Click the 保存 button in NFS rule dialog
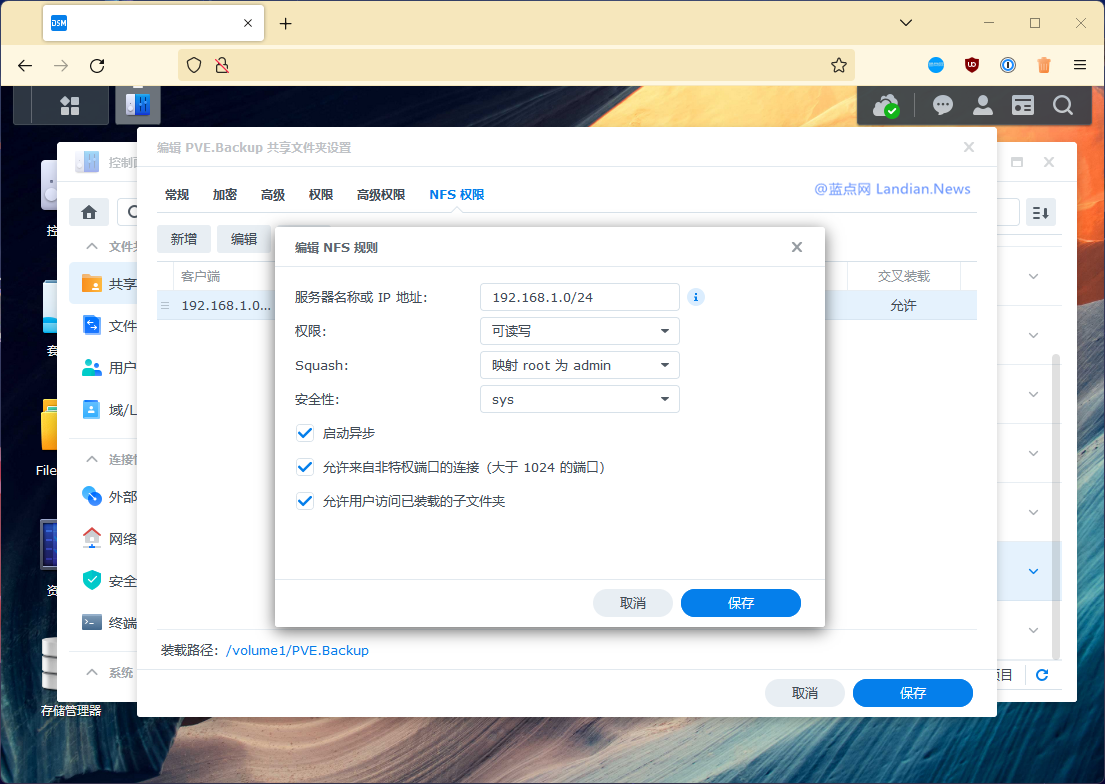The height and width of the screenshot is (784, 1105). tap(740, 603)
